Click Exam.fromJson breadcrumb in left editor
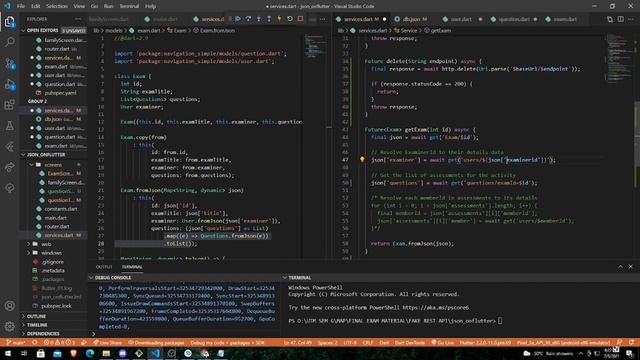This screenshot has height=360, width=640. 214,30
